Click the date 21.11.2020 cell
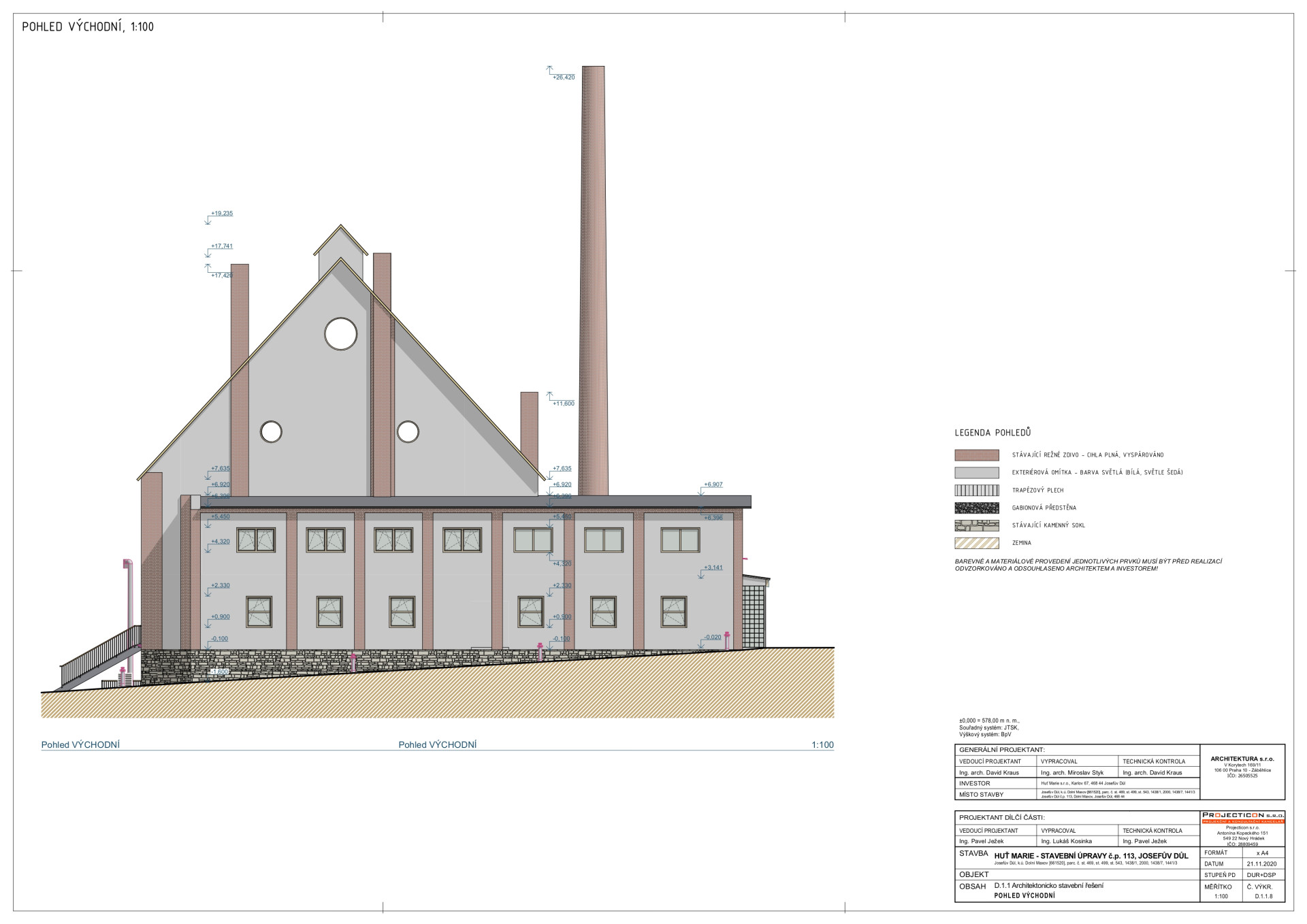This screenshot has width=1307, height=924. 1261,863
